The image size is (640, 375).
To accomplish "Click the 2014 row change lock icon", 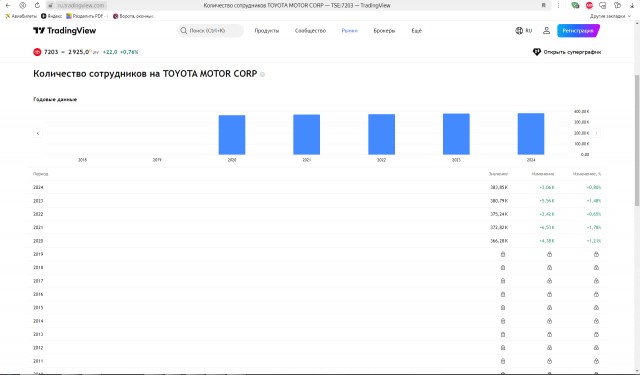I will (x=549, y=321).
